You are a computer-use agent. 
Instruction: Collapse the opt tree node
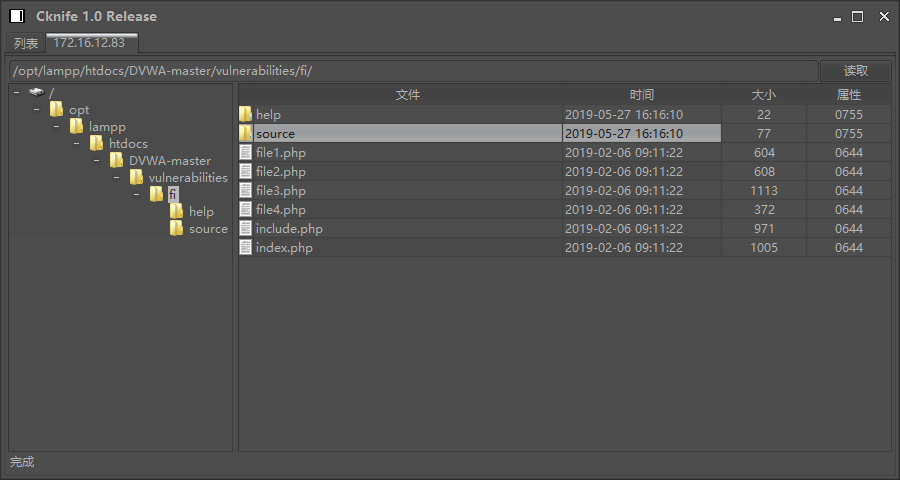[x=36, y=110]
